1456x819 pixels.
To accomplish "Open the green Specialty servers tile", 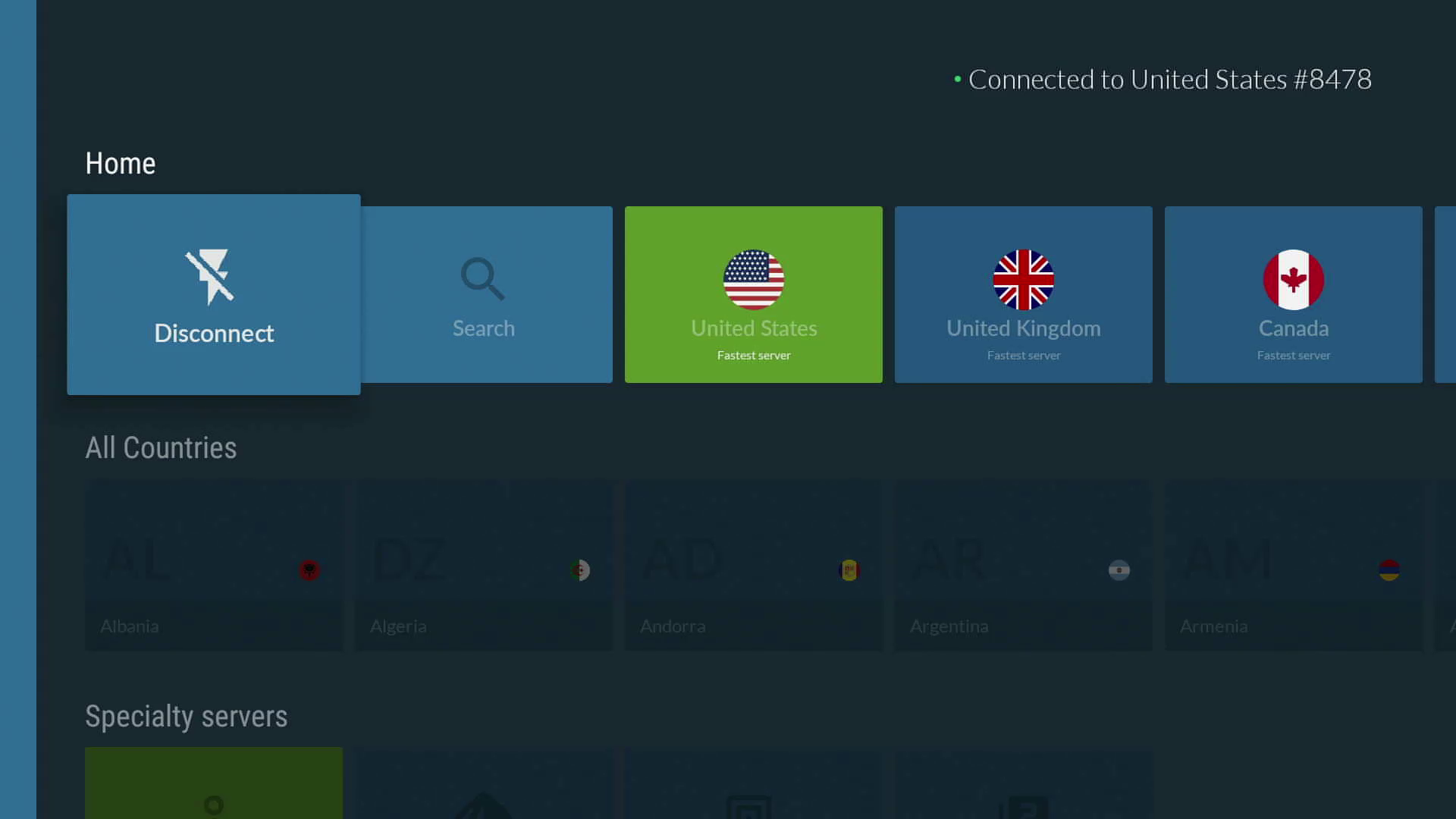I will (x=213, y=785).
